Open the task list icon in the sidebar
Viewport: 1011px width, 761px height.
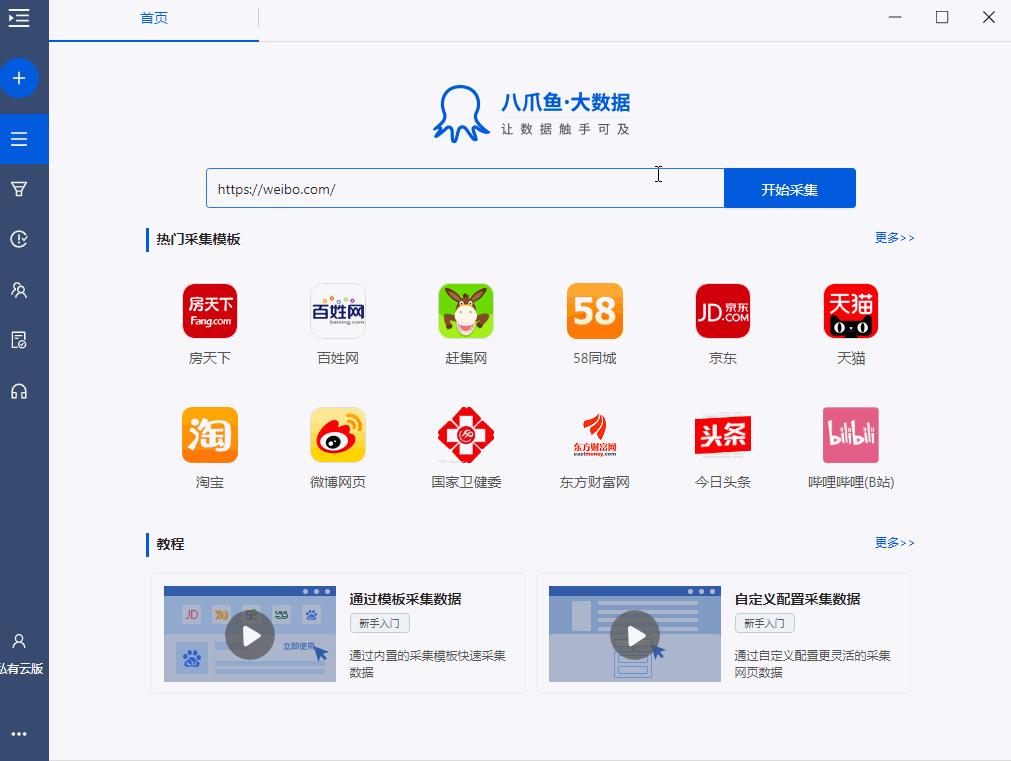(19, 139)
